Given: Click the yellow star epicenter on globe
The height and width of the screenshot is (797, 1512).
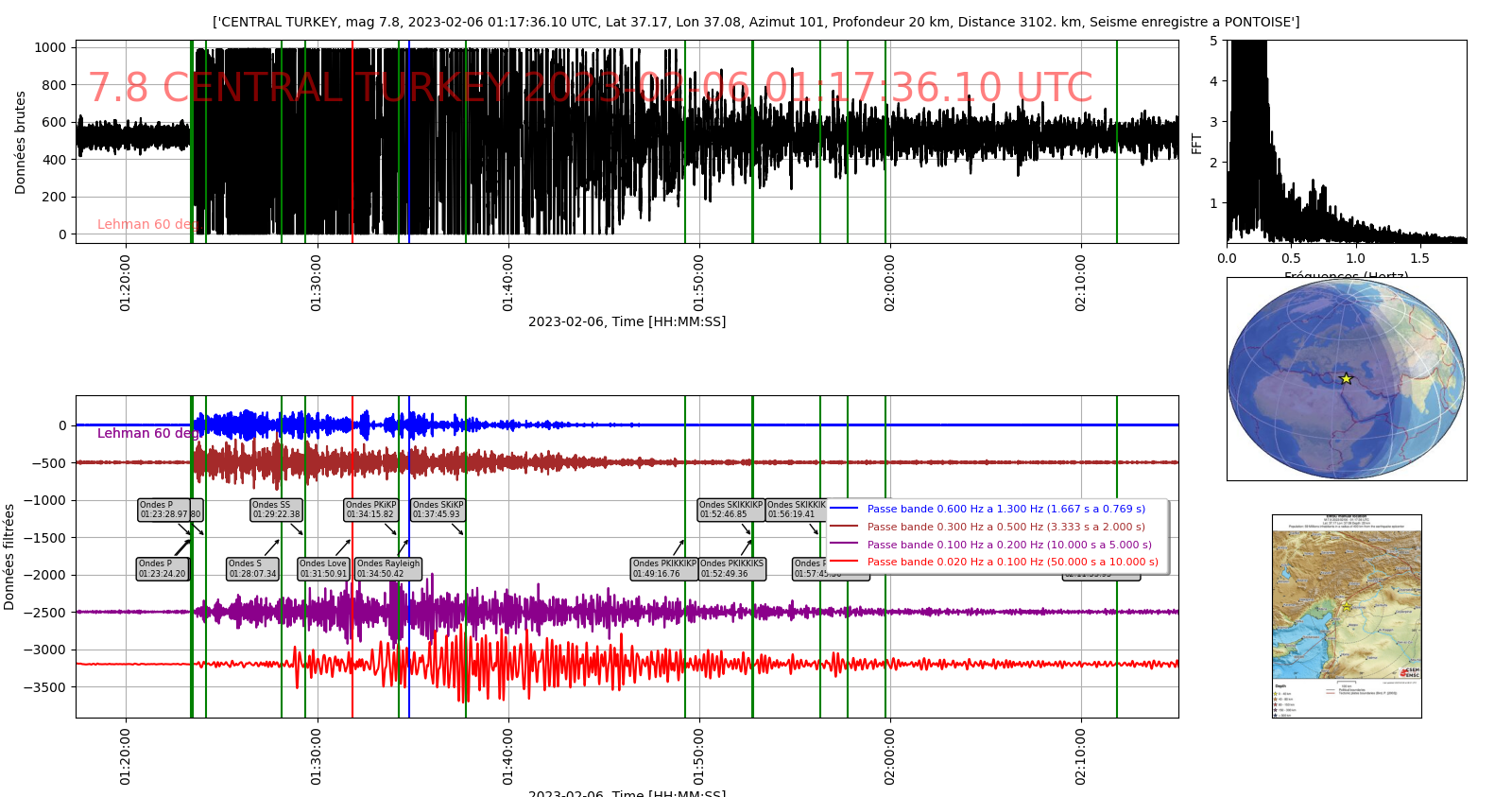Looking at the screenshot, I should point(1346,378).
